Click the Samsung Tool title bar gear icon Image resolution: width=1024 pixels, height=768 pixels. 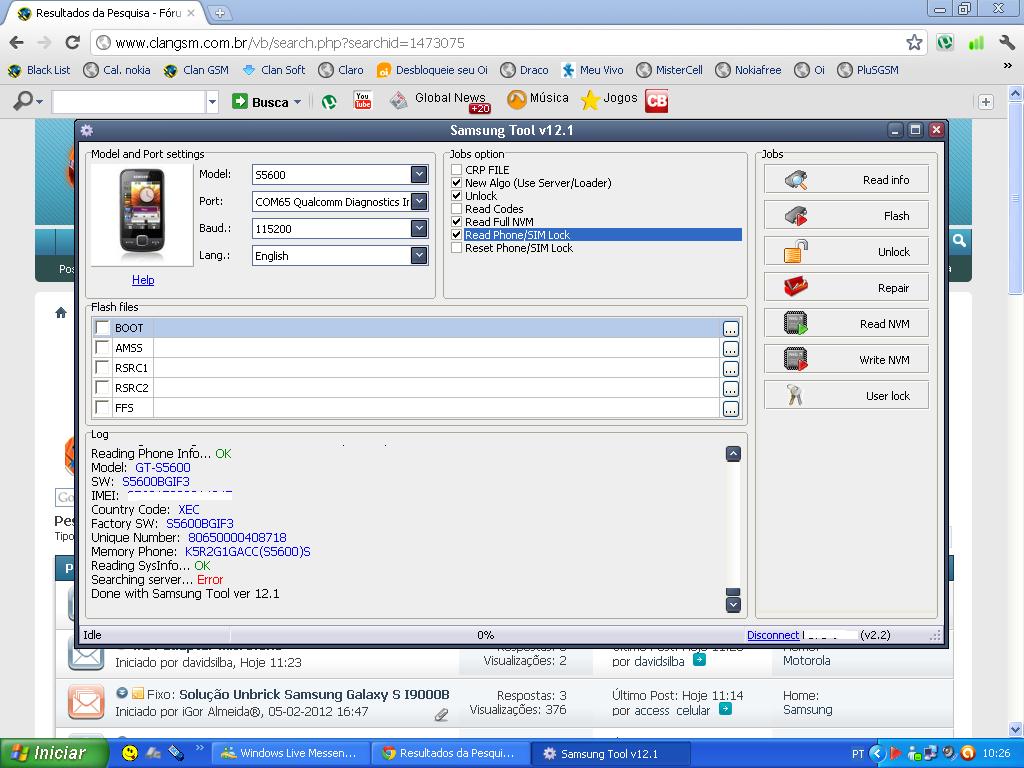click(x=87, y=130)
